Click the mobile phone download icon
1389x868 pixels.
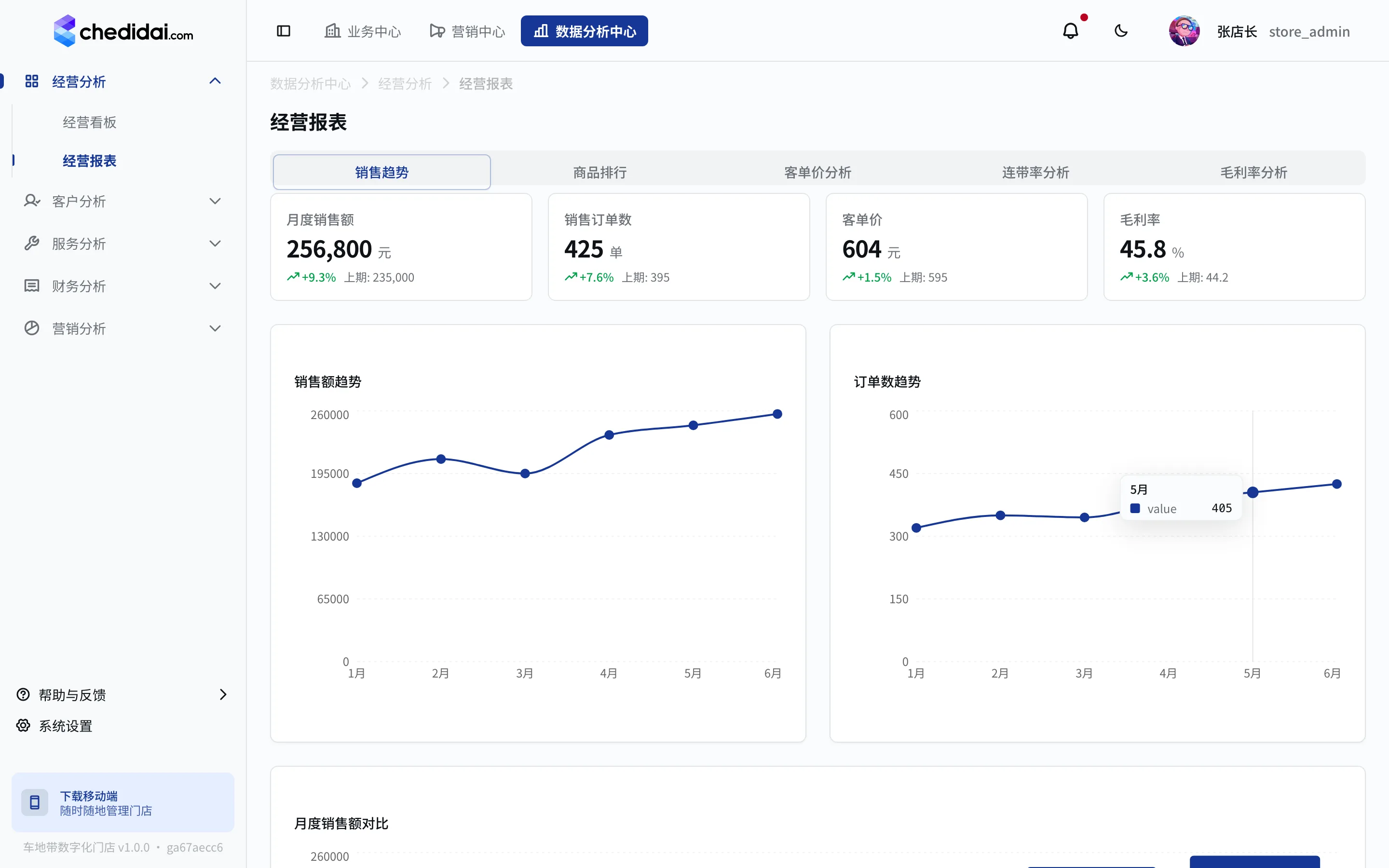pyautogui.click(x=34, y=802)
